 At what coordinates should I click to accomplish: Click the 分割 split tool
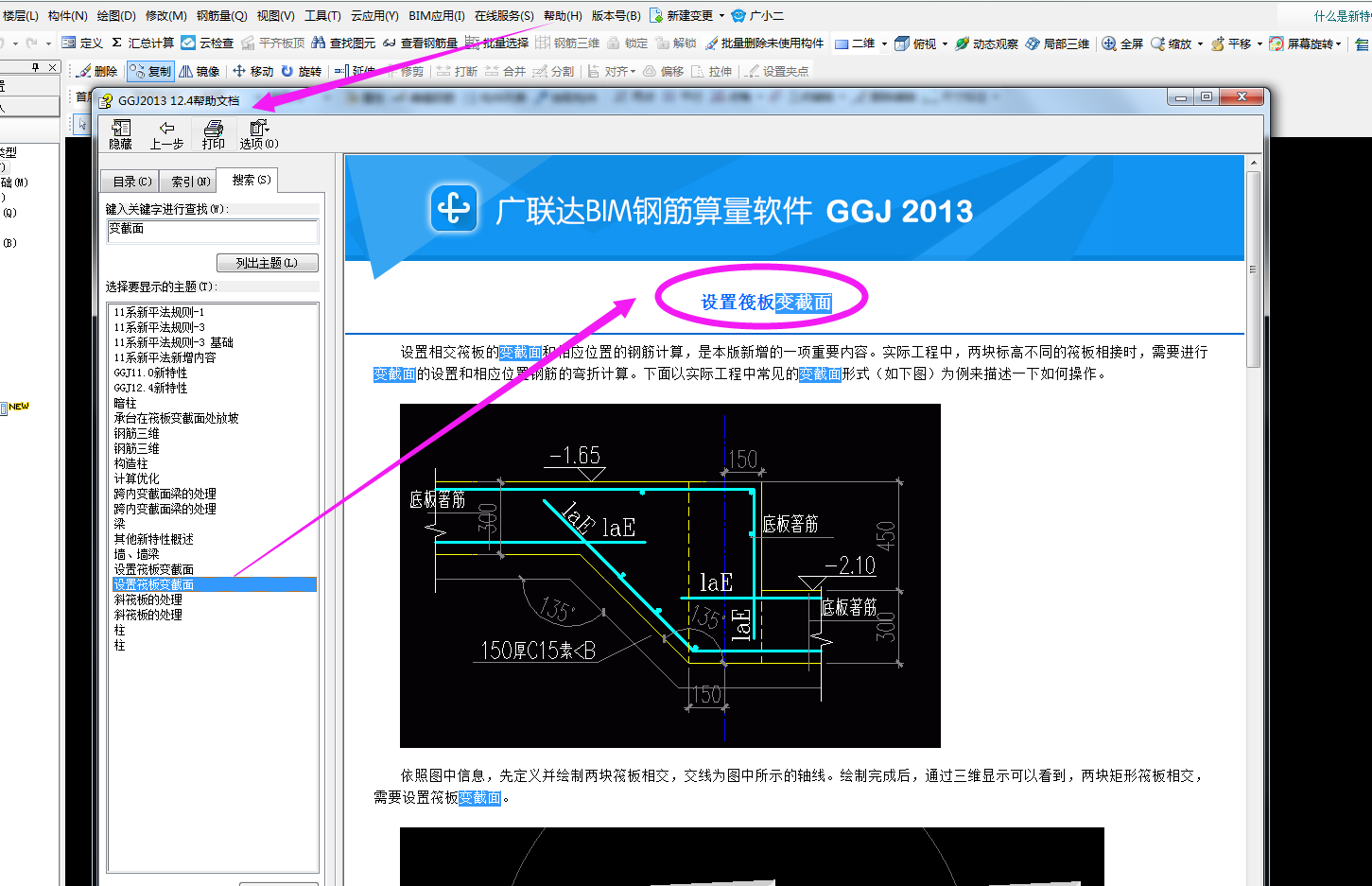click(x=553, y=71)
